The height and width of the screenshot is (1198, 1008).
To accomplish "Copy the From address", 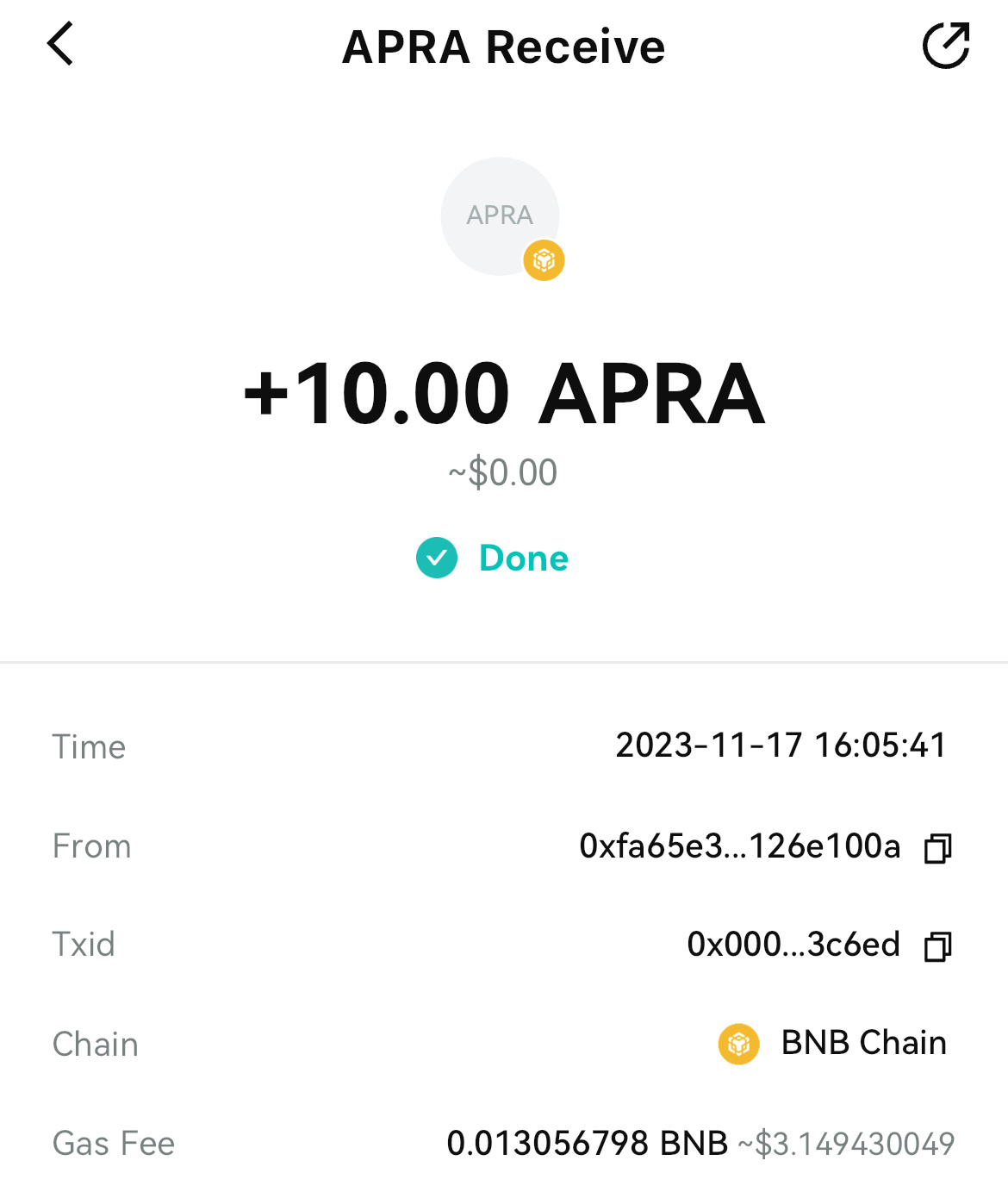I will click(937, 848).
